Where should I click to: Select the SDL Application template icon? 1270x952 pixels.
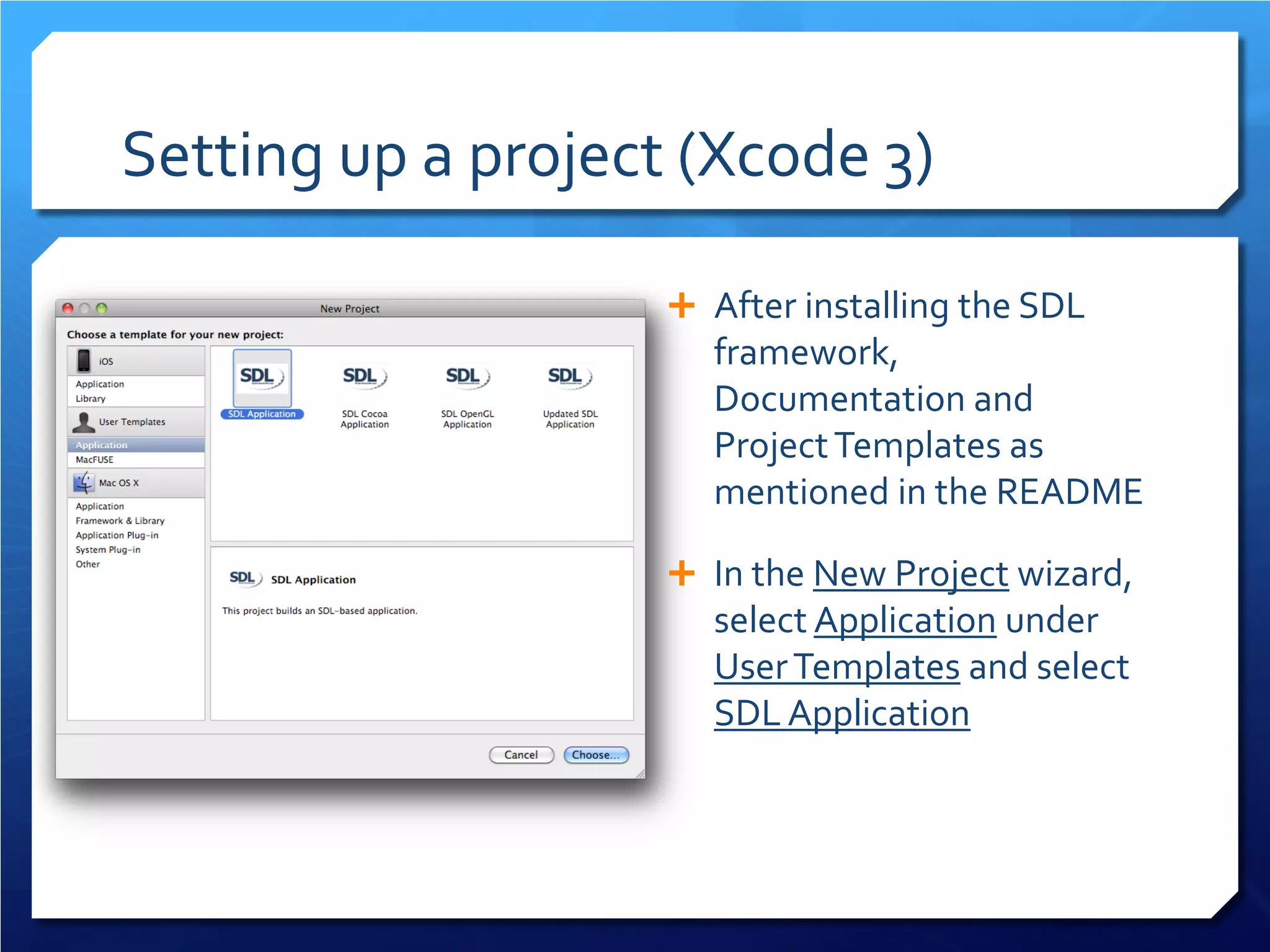click(x=262, y=377)
